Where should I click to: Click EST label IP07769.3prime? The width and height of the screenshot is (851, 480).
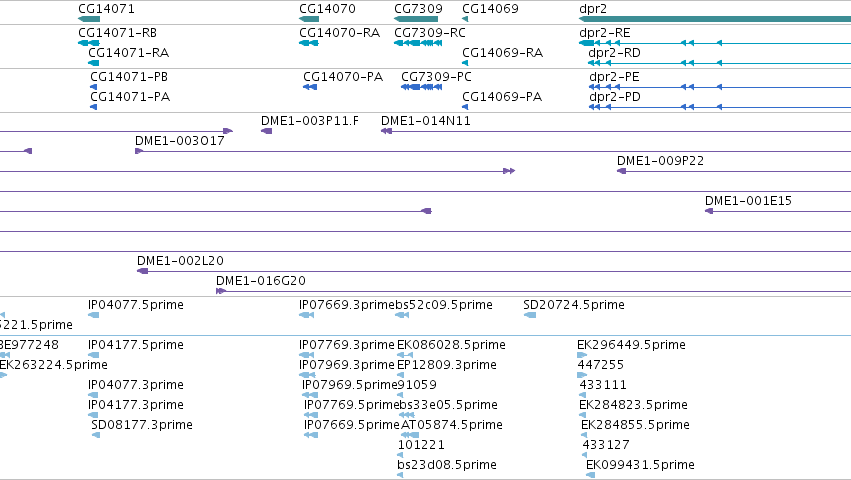tap(347, 345)
